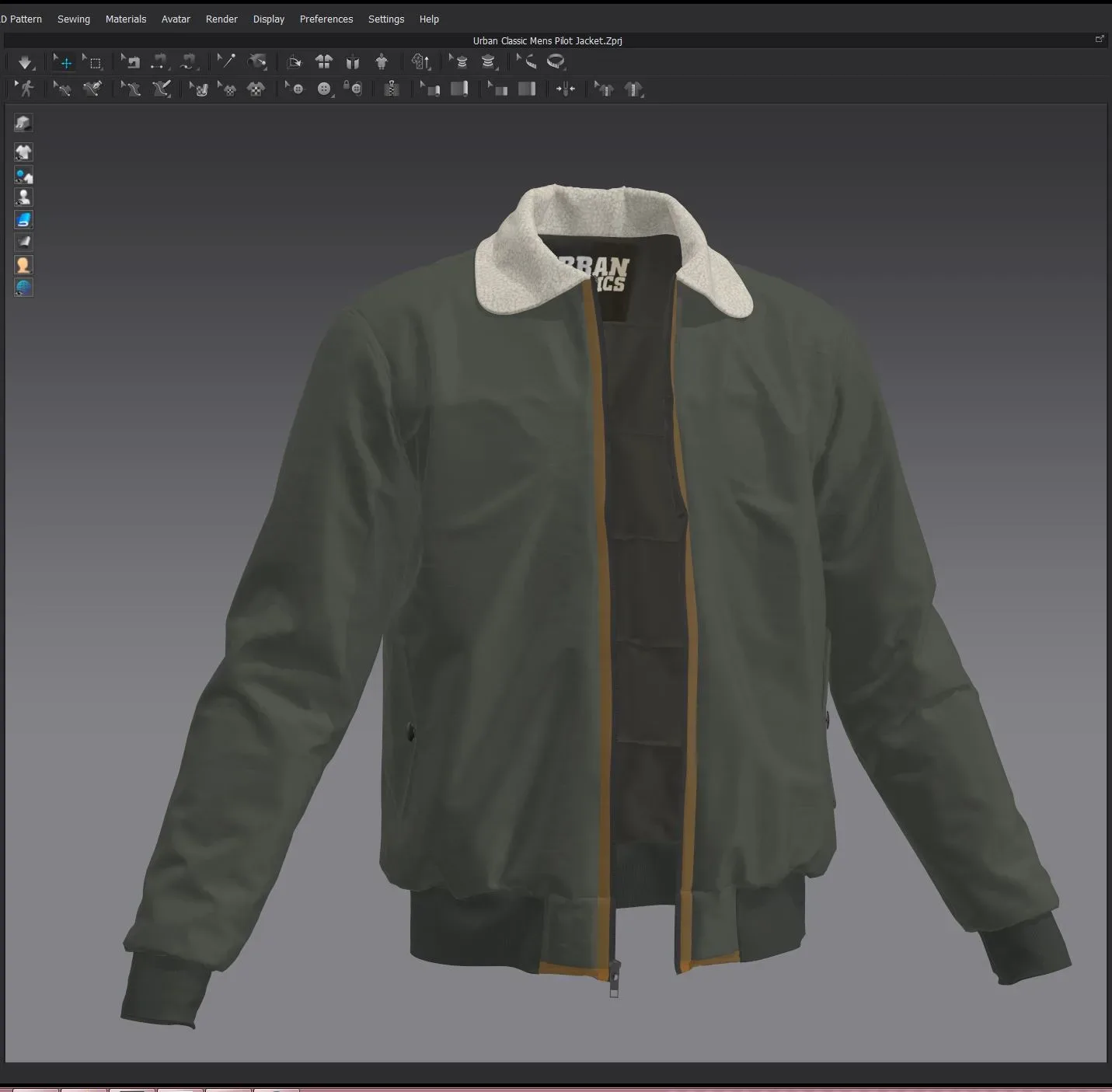
Task: Switch the blue Garment Fit Map toggle
Action: (x=23, y=220)
